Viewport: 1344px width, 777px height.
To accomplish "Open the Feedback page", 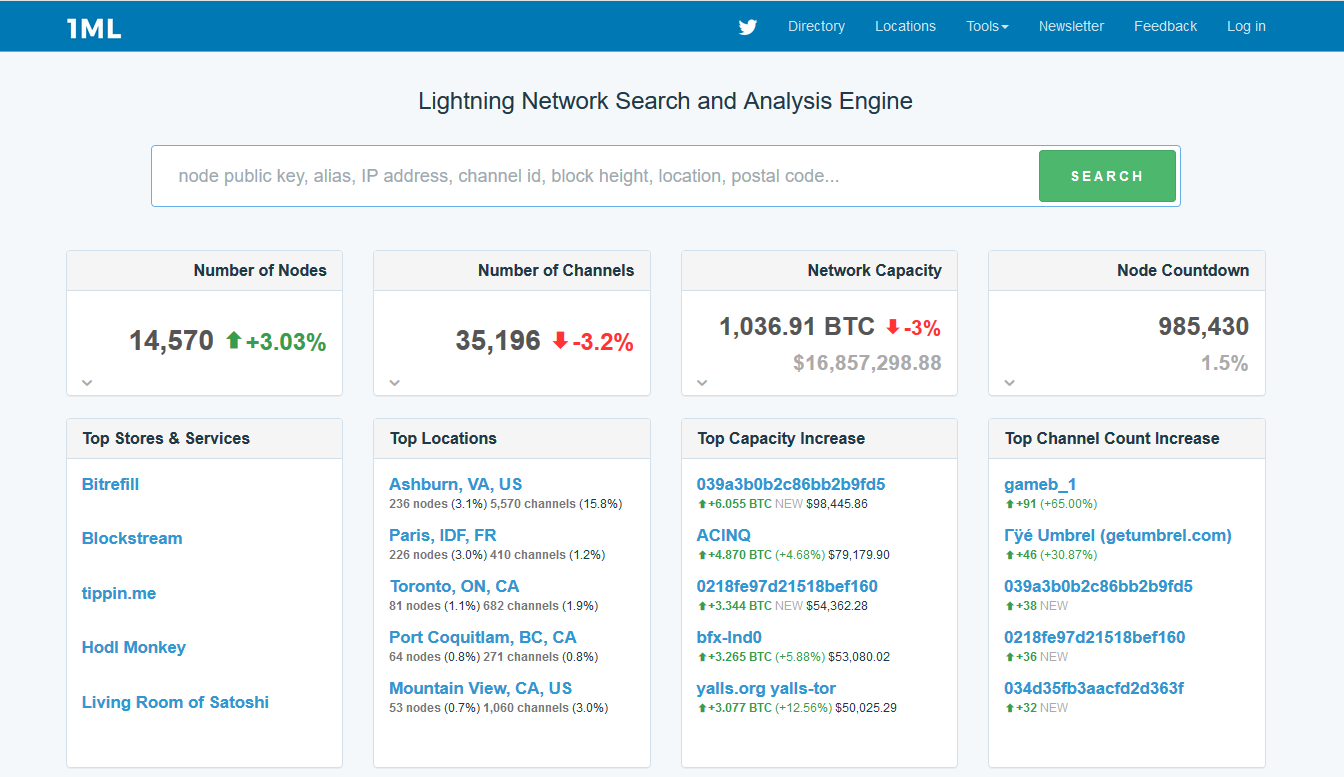I will click(x=1165, y=26).
